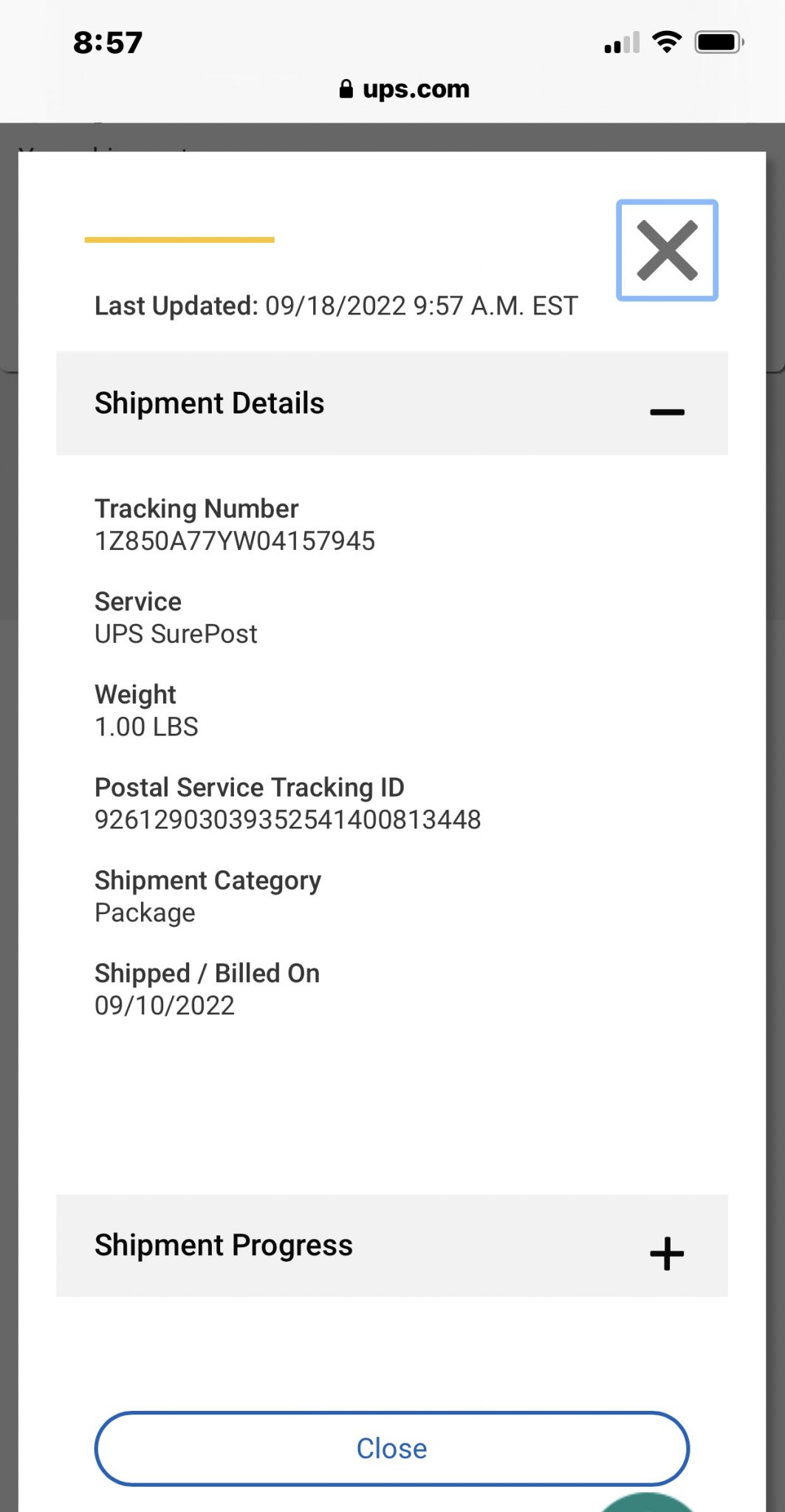Tap the Shipped / Billed On date 09/10/2022
This screenshot has height=1512, width=785.
tap(165, 1006)
